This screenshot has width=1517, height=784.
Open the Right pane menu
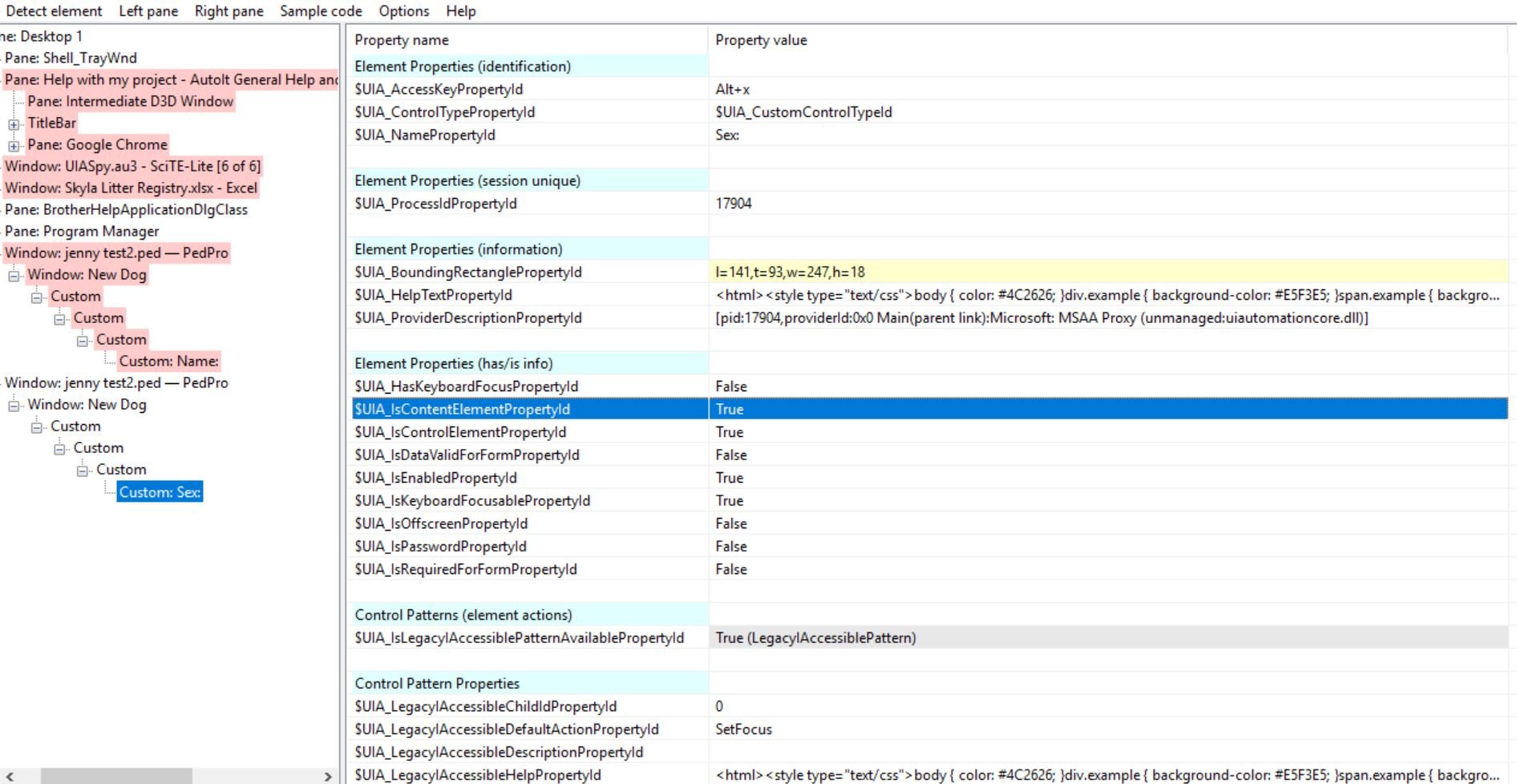click(x=229, y=11)
